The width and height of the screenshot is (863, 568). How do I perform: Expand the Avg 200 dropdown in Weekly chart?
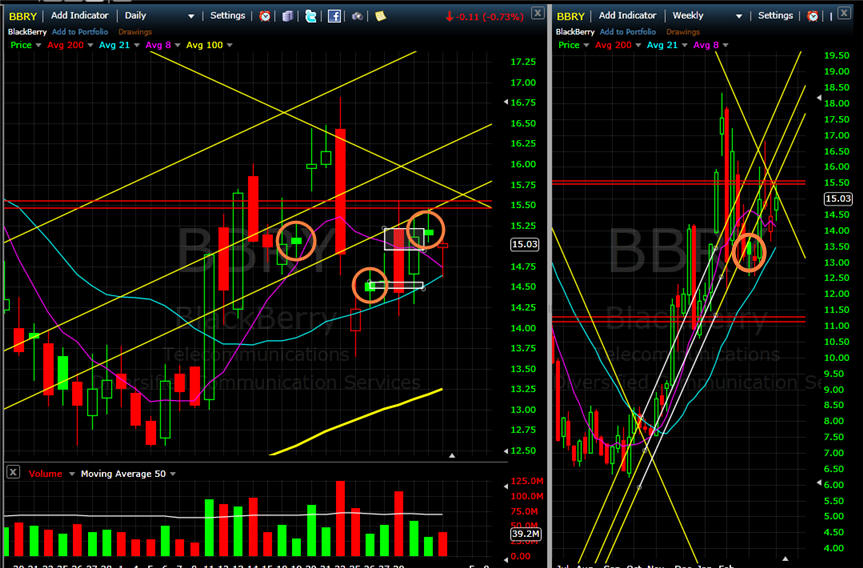tap(638, 45)
